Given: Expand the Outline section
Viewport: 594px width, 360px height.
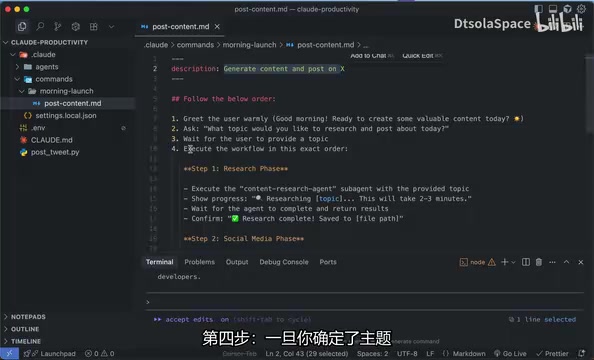Looking at the screenshot, I should pos(25,329).
